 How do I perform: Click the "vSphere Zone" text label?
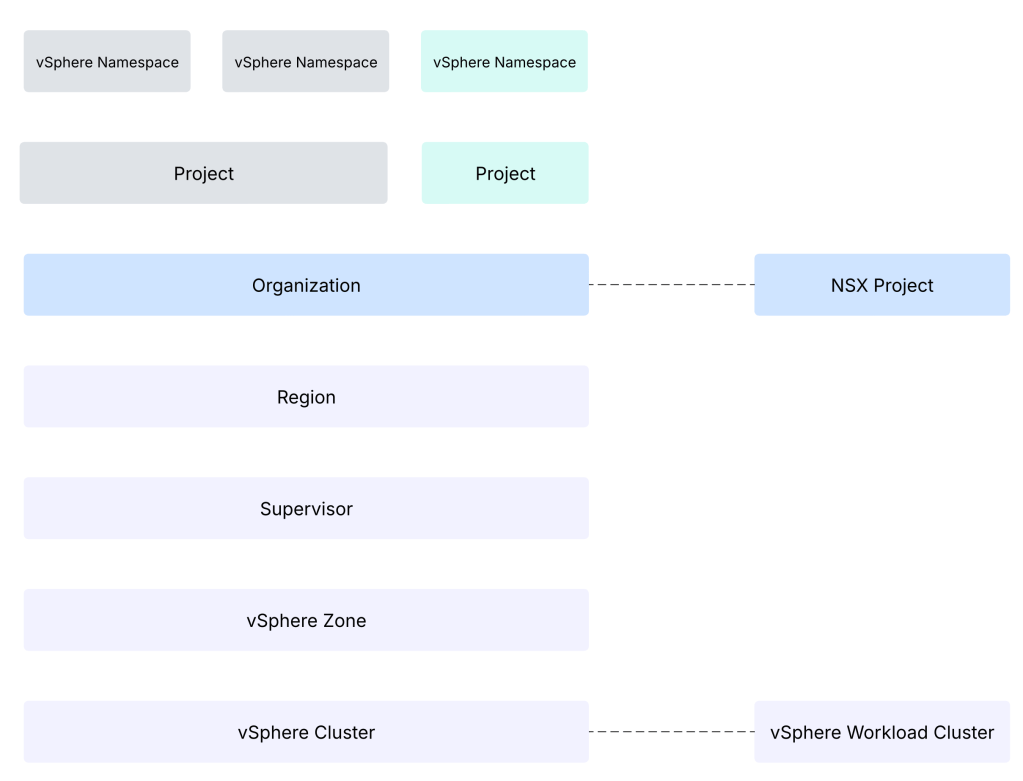pos(306,620)
